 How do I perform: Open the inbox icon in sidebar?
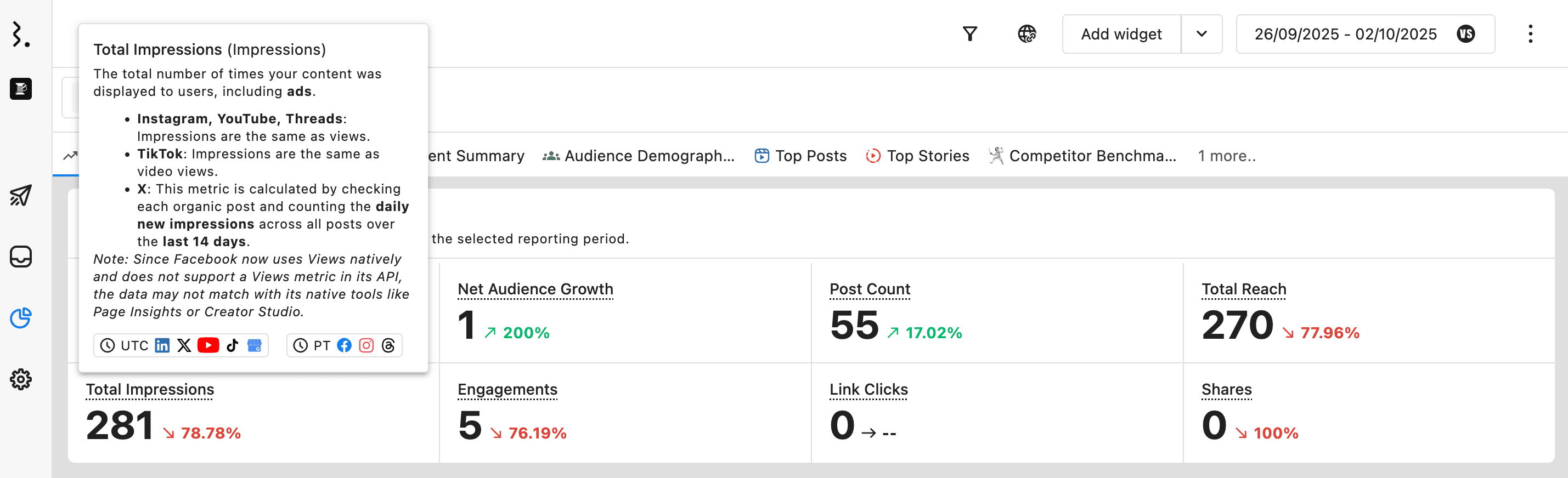[x=21, y=257]
